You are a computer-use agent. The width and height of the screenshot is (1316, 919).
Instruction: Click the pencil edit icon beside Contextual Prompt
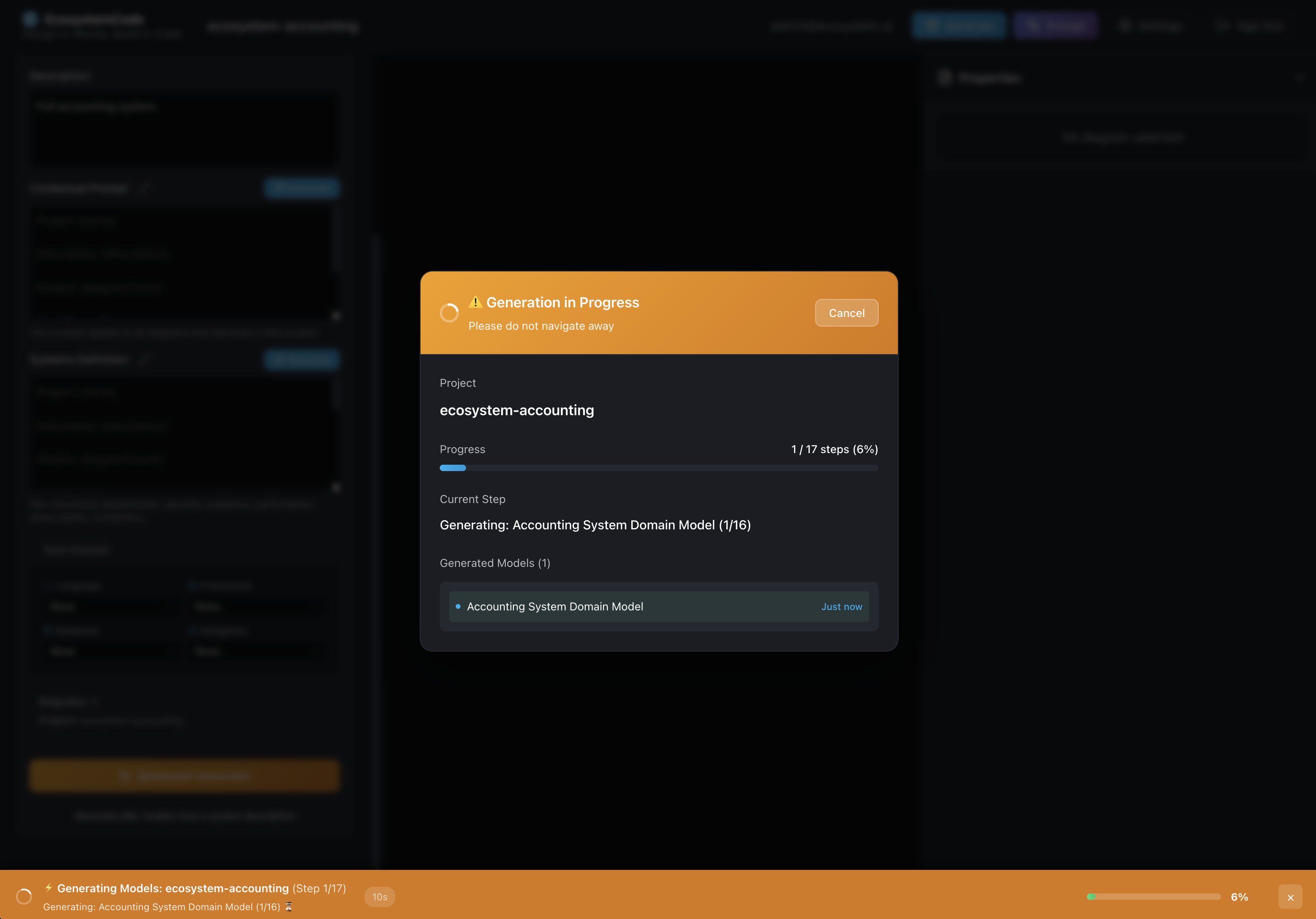click(144, 188)
